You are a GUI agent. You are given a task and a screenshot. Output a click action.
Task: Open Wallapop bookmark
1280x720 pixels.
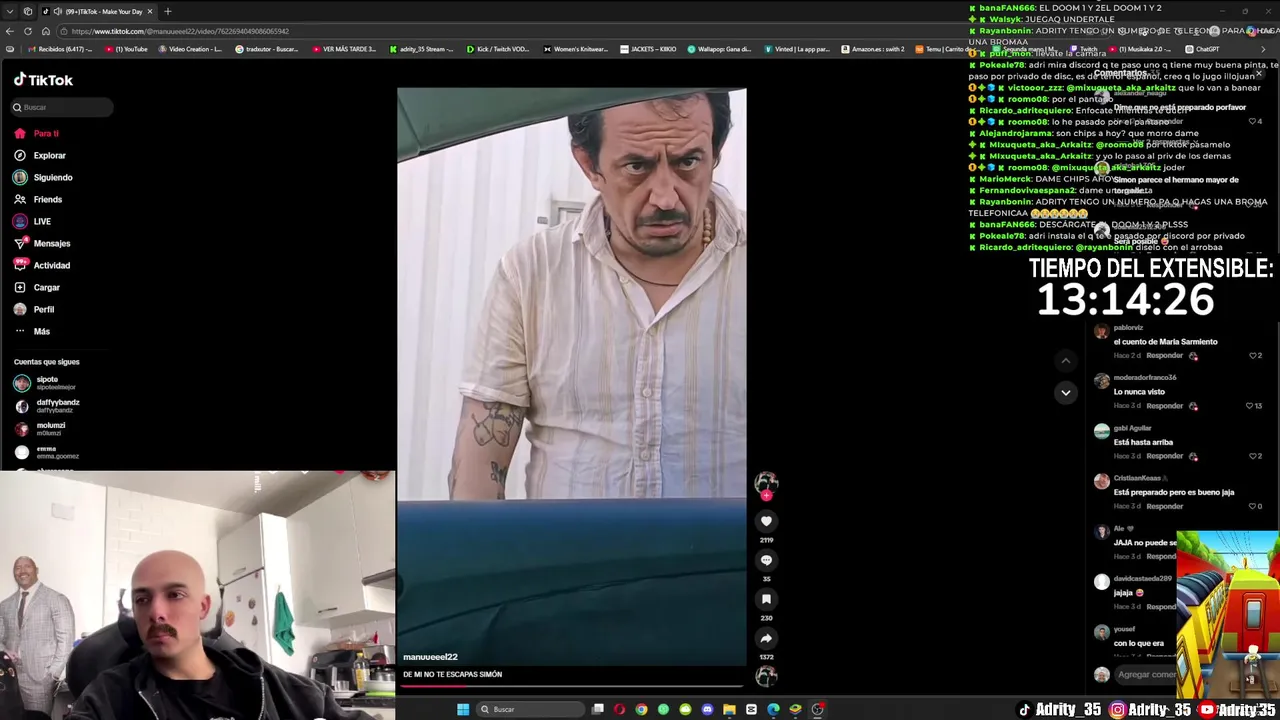[x=718, y=49]
